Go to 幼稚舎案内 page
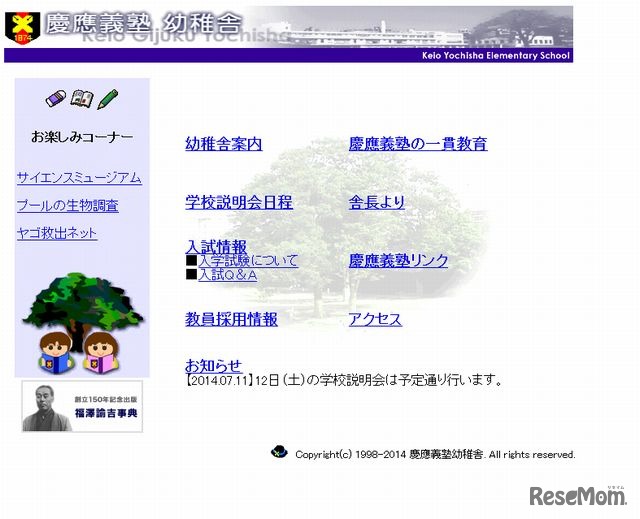Viewport: 640px width, 519px height. [x=224, y=144]
